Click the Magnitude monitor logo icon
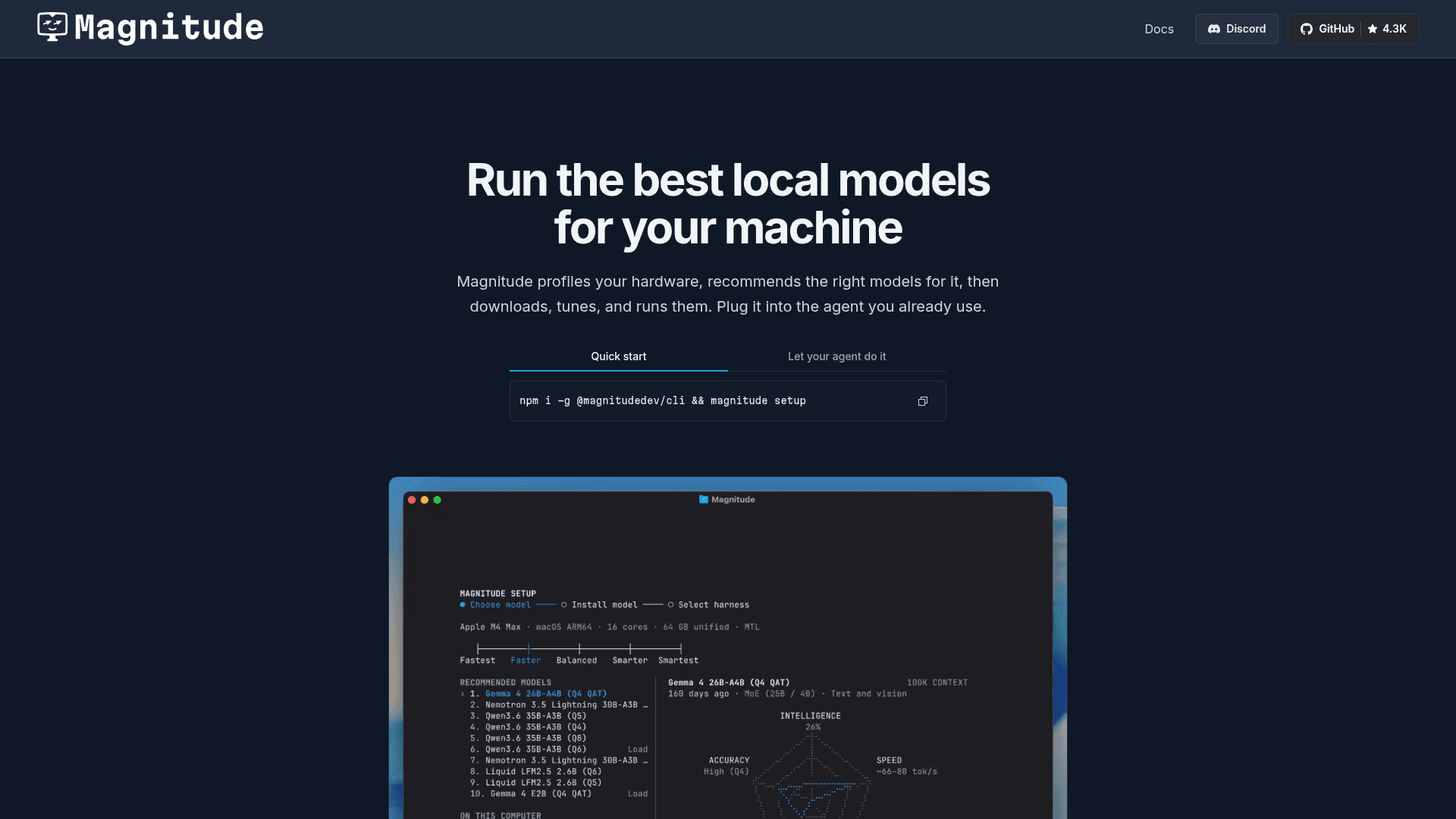 52,27
